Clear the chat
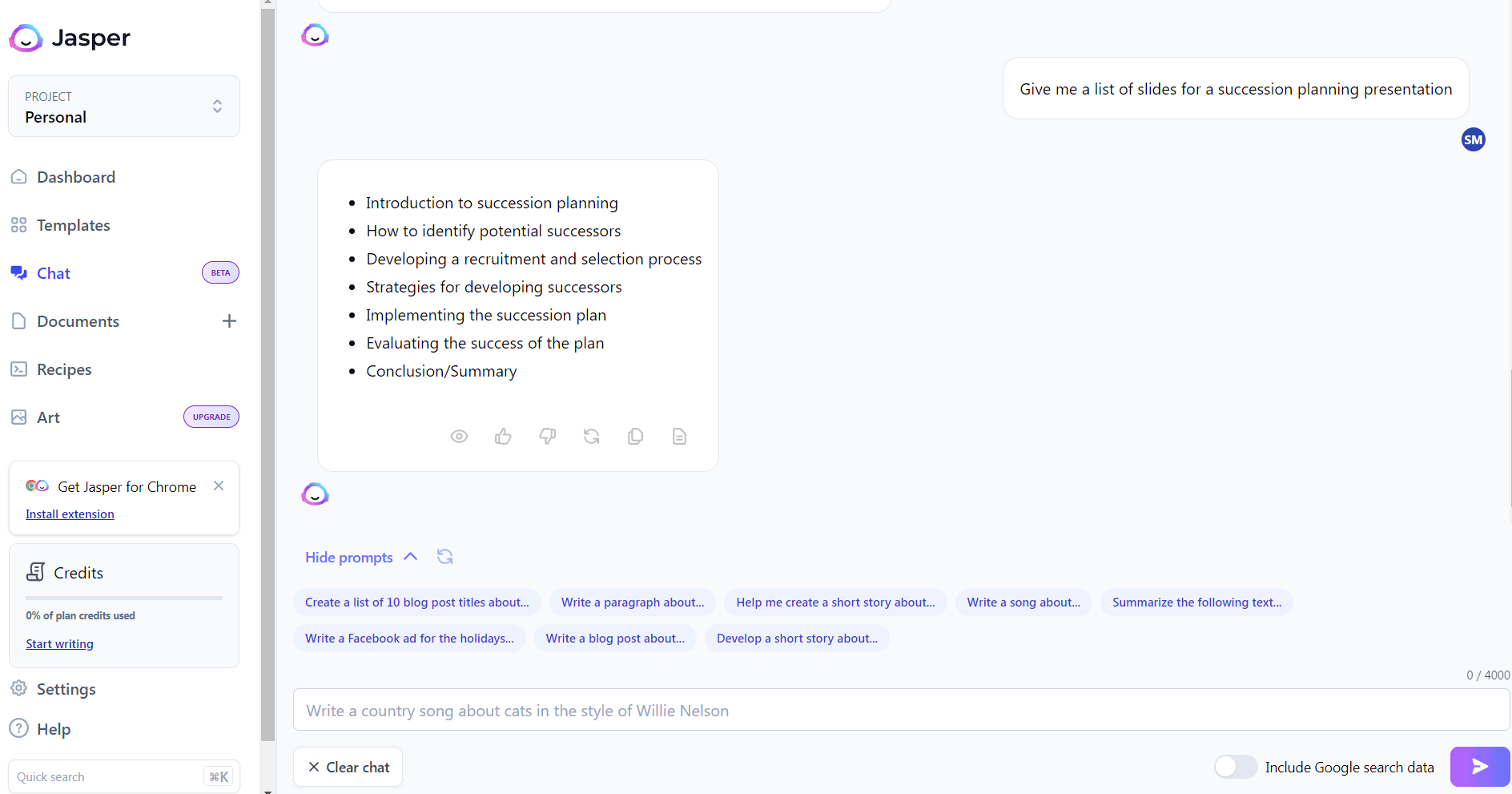 348,767
